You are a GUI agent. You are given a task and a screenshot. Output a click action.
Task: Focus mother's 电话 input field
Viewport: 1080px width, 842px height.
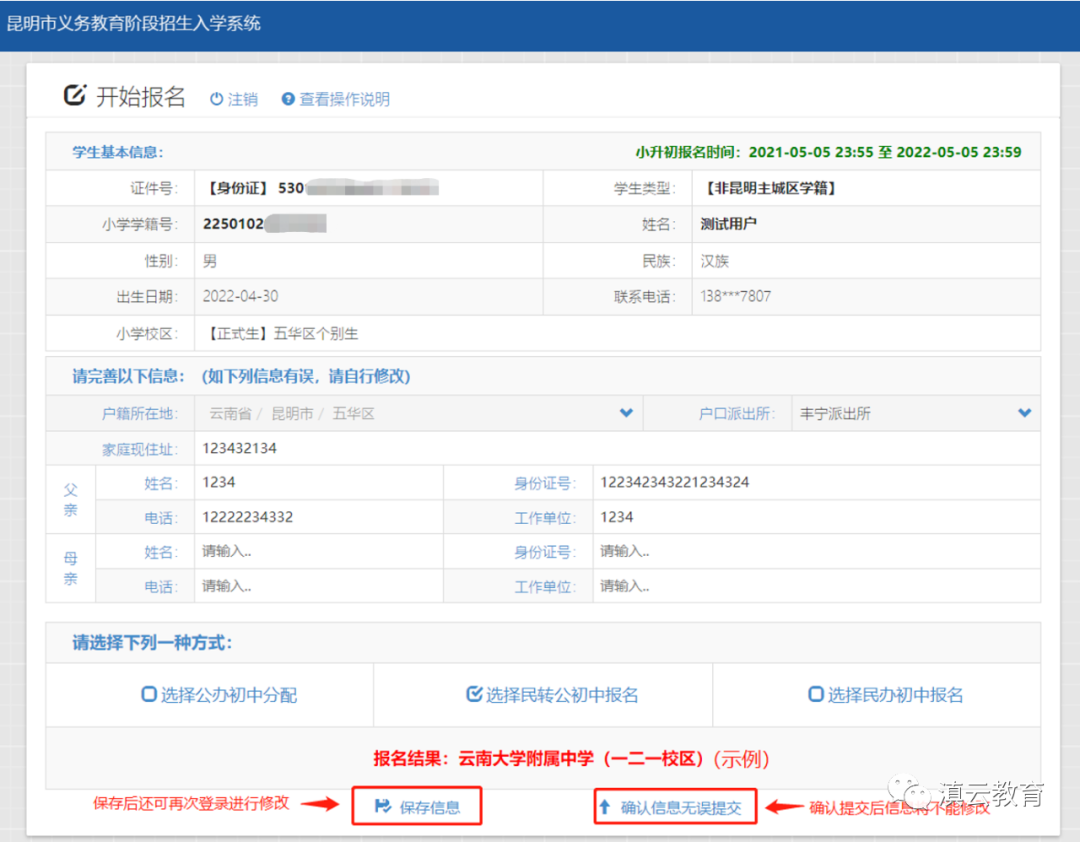(x=319, y=586)
